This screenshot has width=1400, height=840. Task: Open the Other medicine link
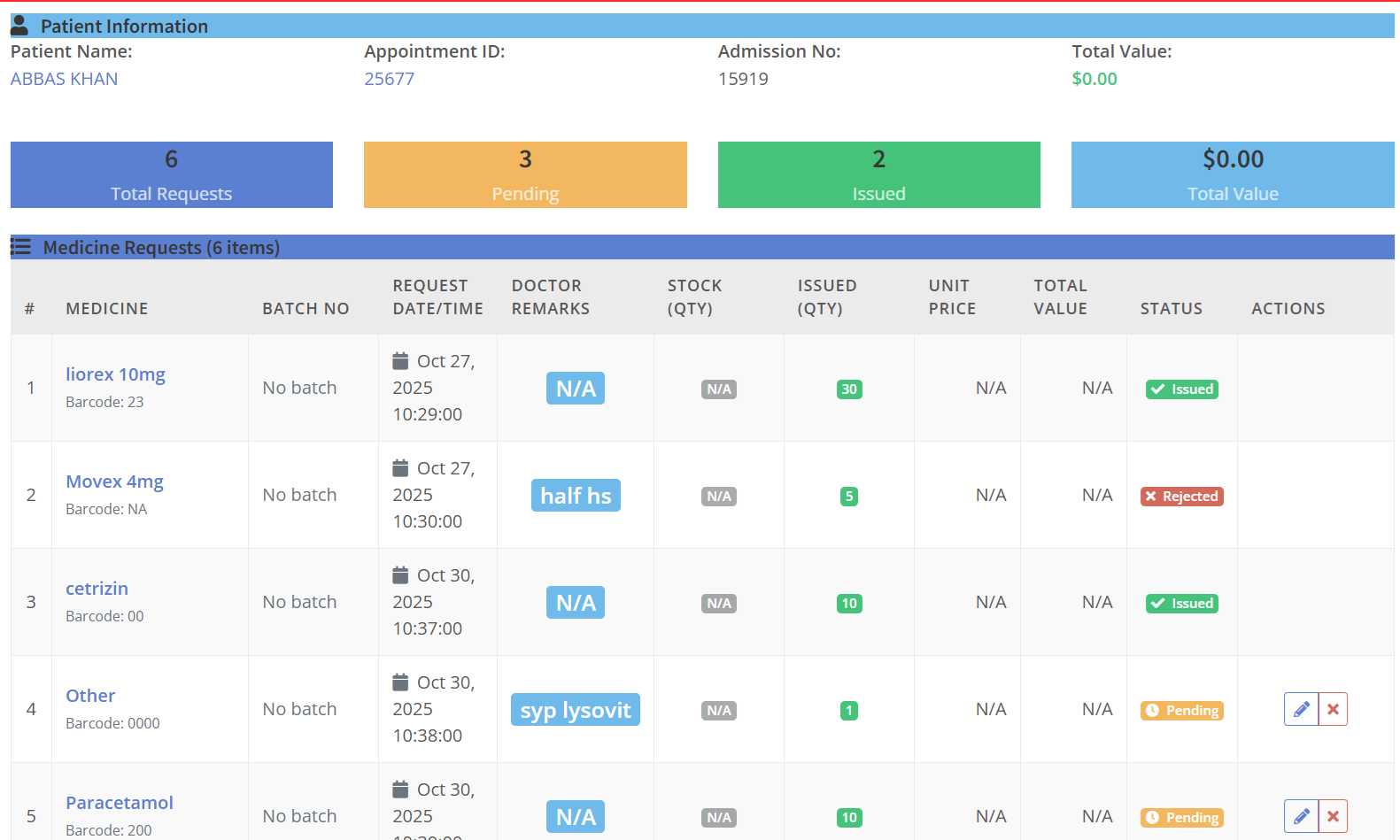[90, 696]
